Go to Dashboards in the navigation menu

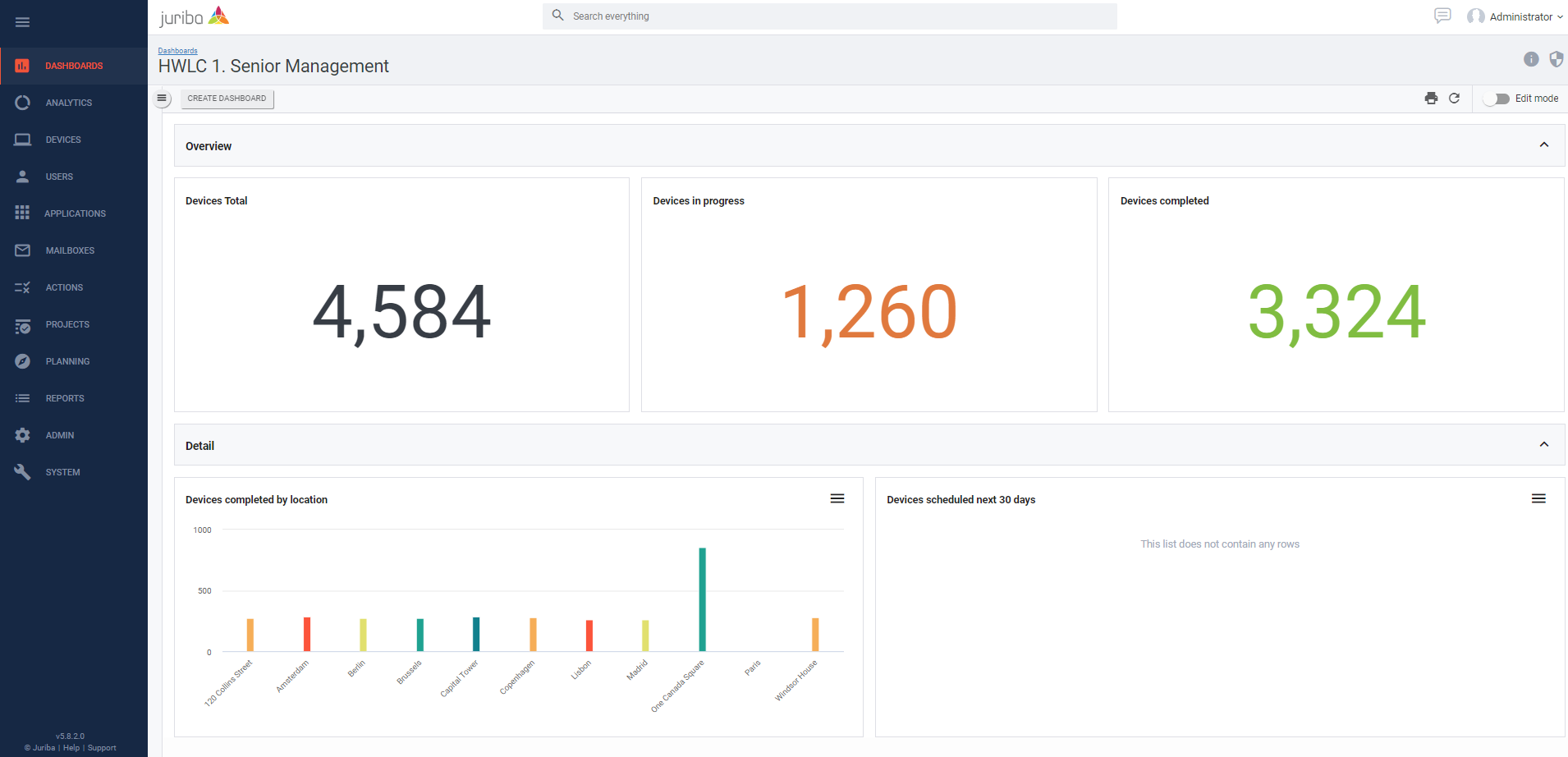tap(75, 66)
